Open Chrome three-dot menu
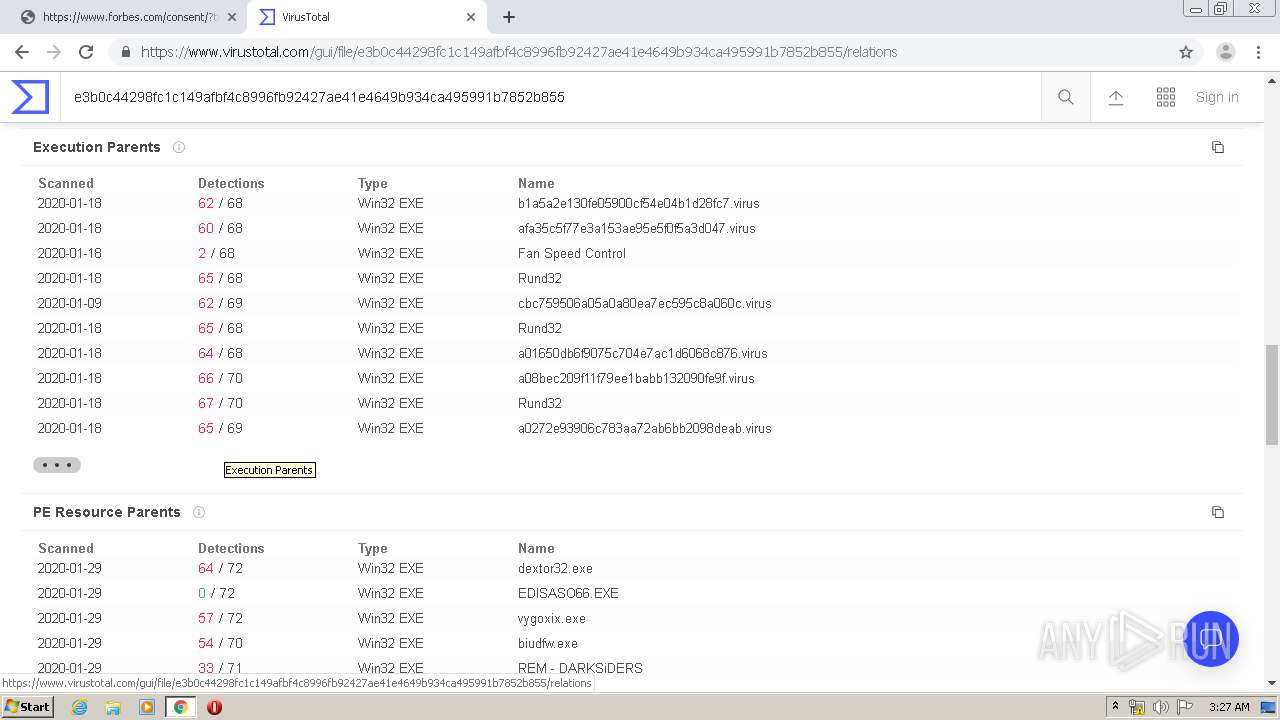This screenshot has height=720, width=1280. tap(1258, 52)
